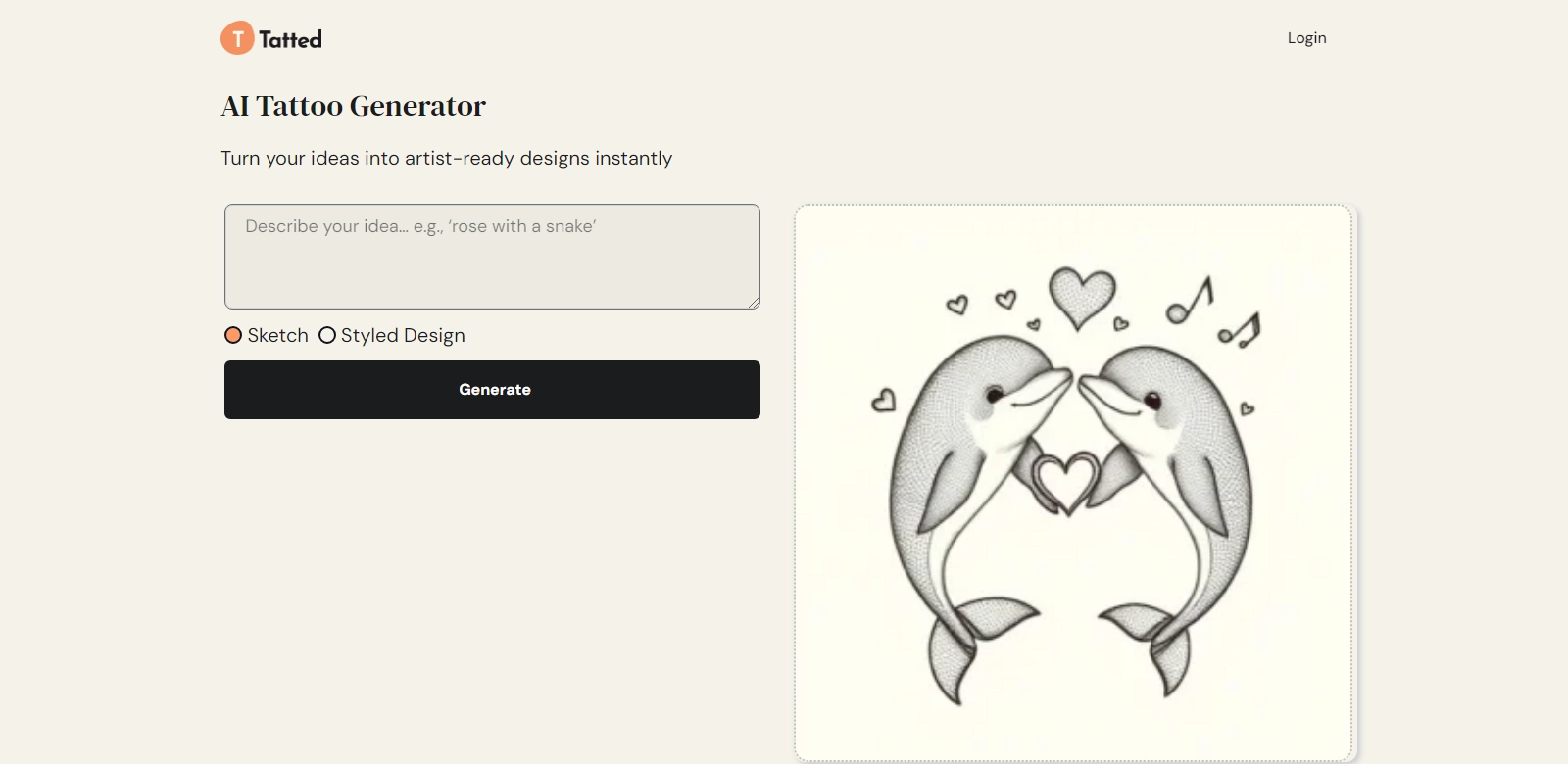Click the upper music note in the drawing
The width and height of the screenshot is (1568, 764).
click(x=1190, y=301)
